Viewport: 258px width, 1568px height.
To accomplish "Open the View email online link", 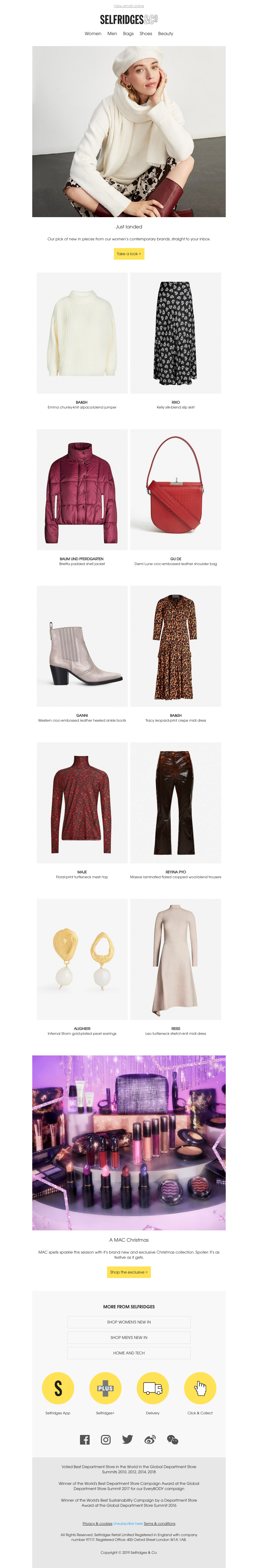I will pos(129,5).
